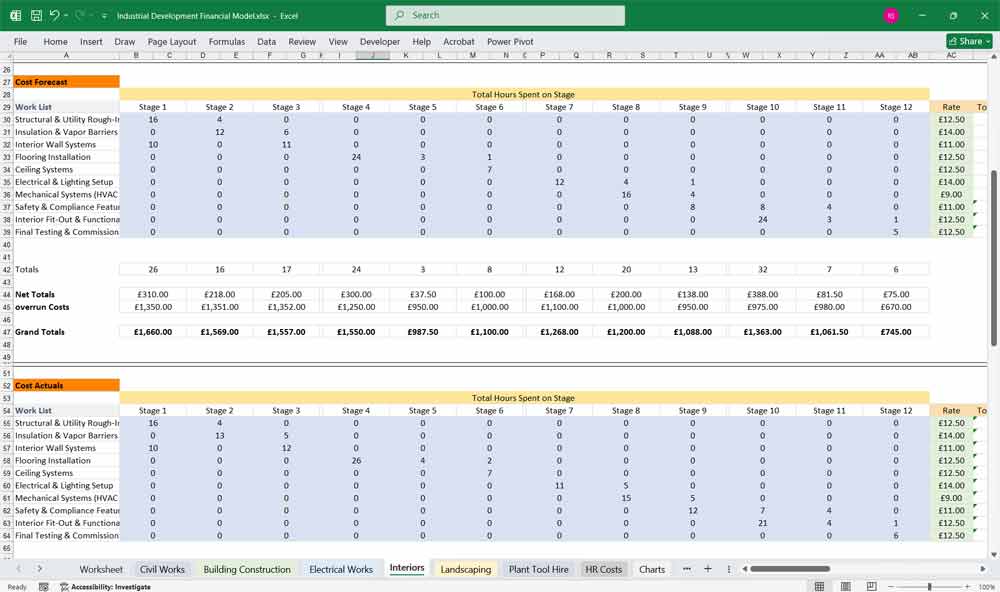1000x592 pixels.
Task: Open the Developer ribbon tab
Action: (379, 41)
